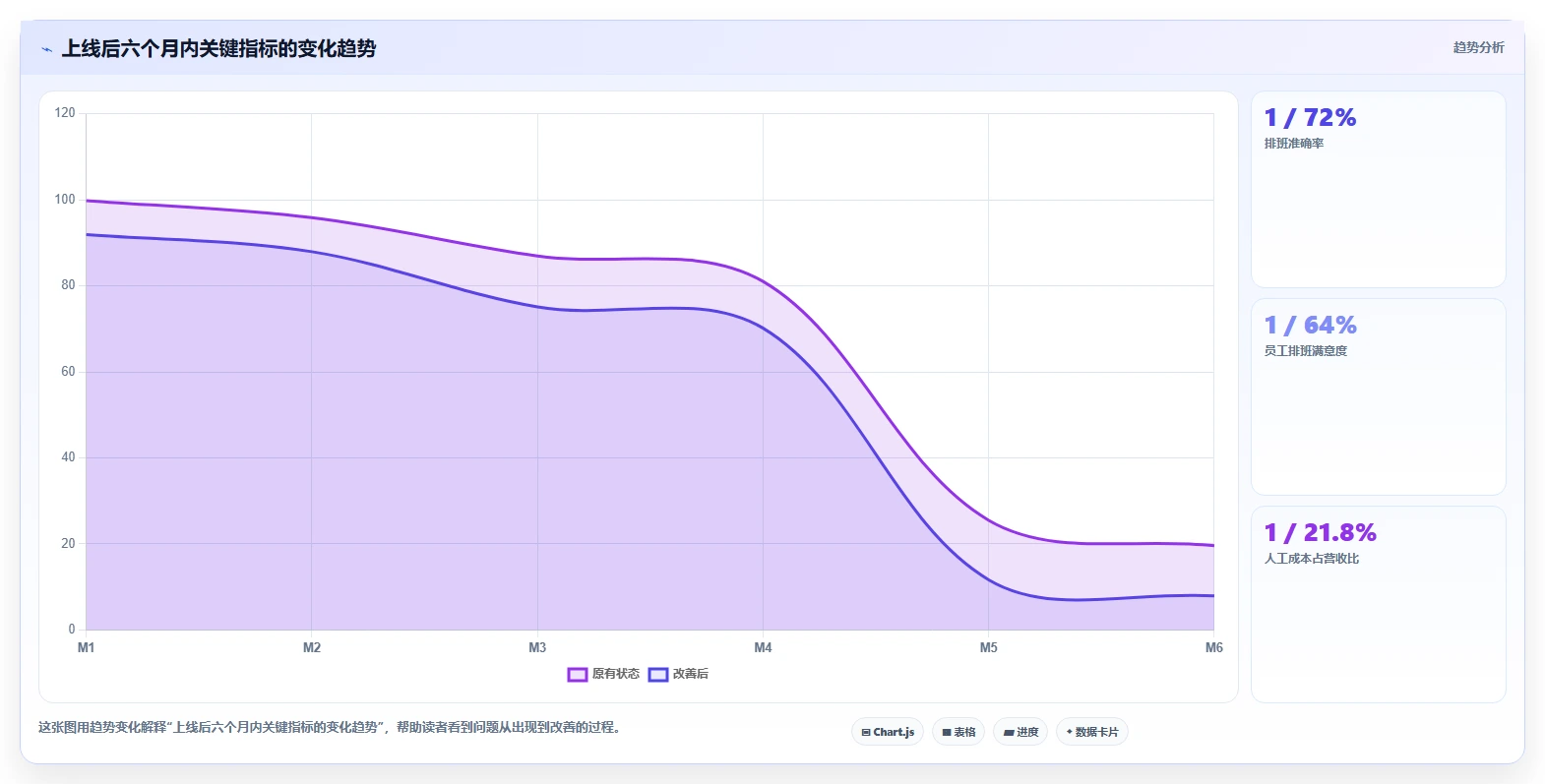The image size is (1545, 784).
Task: Toggle the 改善后 legend swatch
Action: (x=658, y=674)
